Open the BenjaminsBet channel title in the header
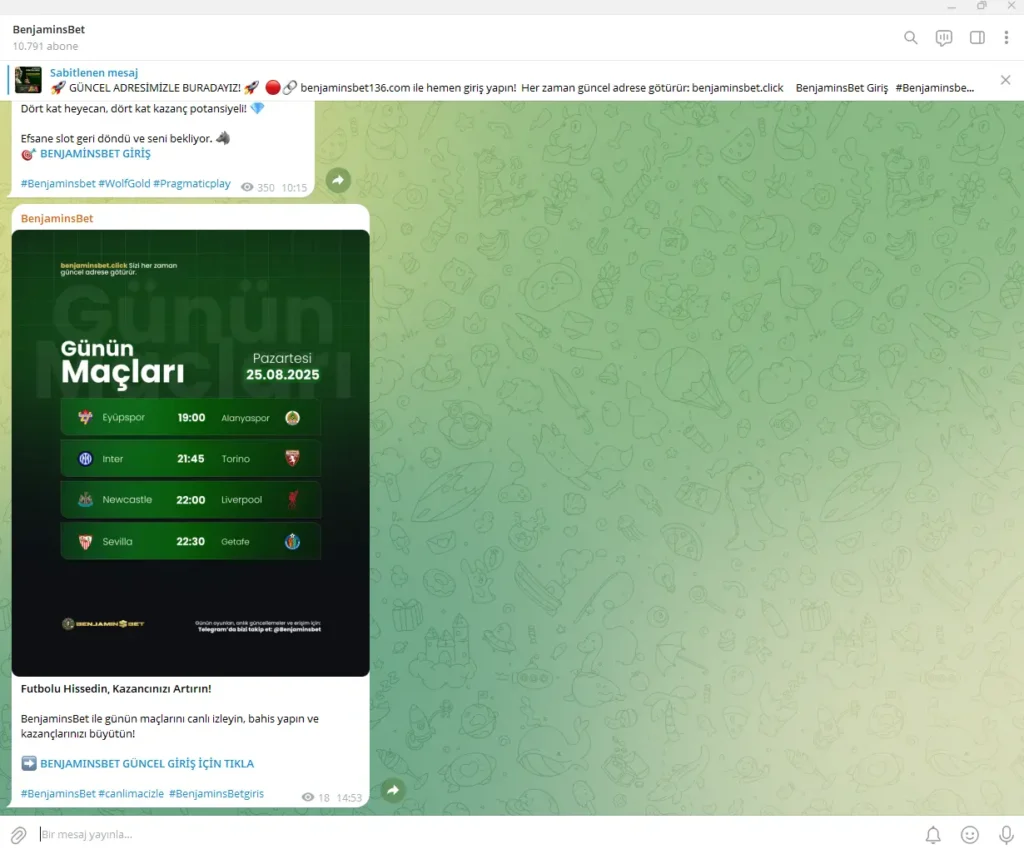1024x854 pixels. pos(48,29)
